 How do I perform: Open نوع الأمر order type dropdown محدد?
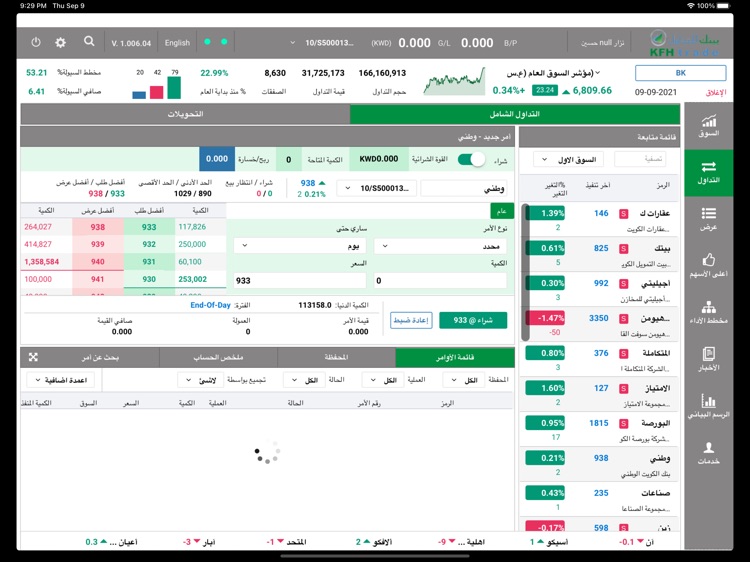point(440,246)
